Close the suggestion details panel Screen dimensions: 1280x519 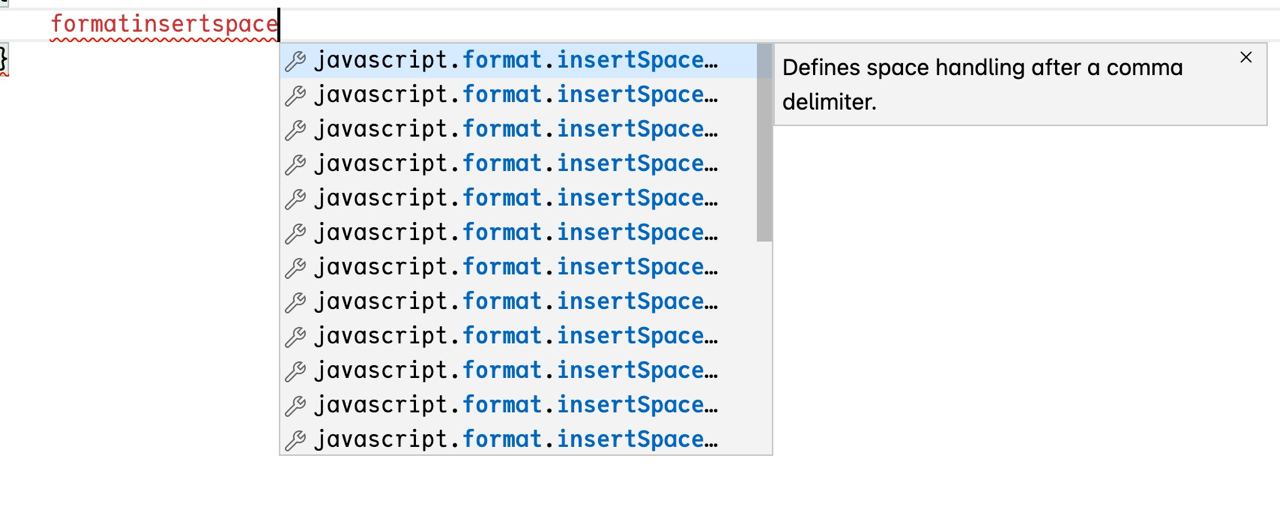click(1246, 58)
